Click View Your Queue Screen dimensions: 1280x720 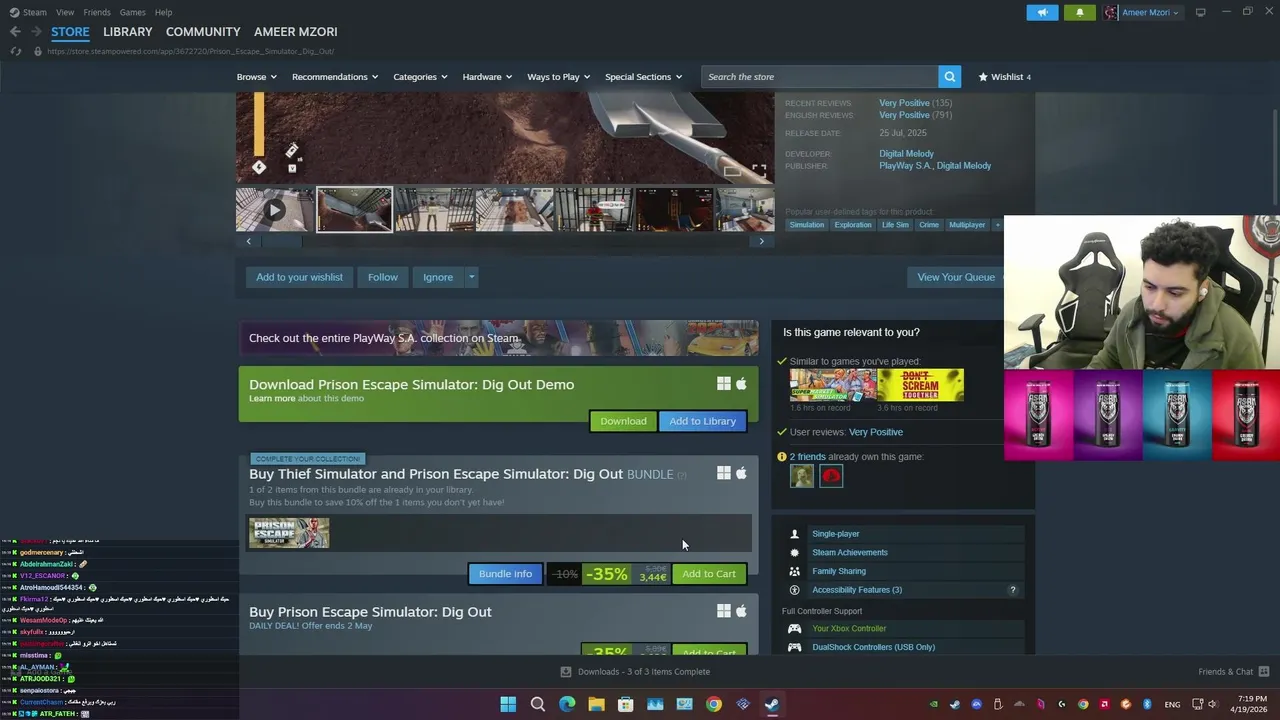(956, 277)
